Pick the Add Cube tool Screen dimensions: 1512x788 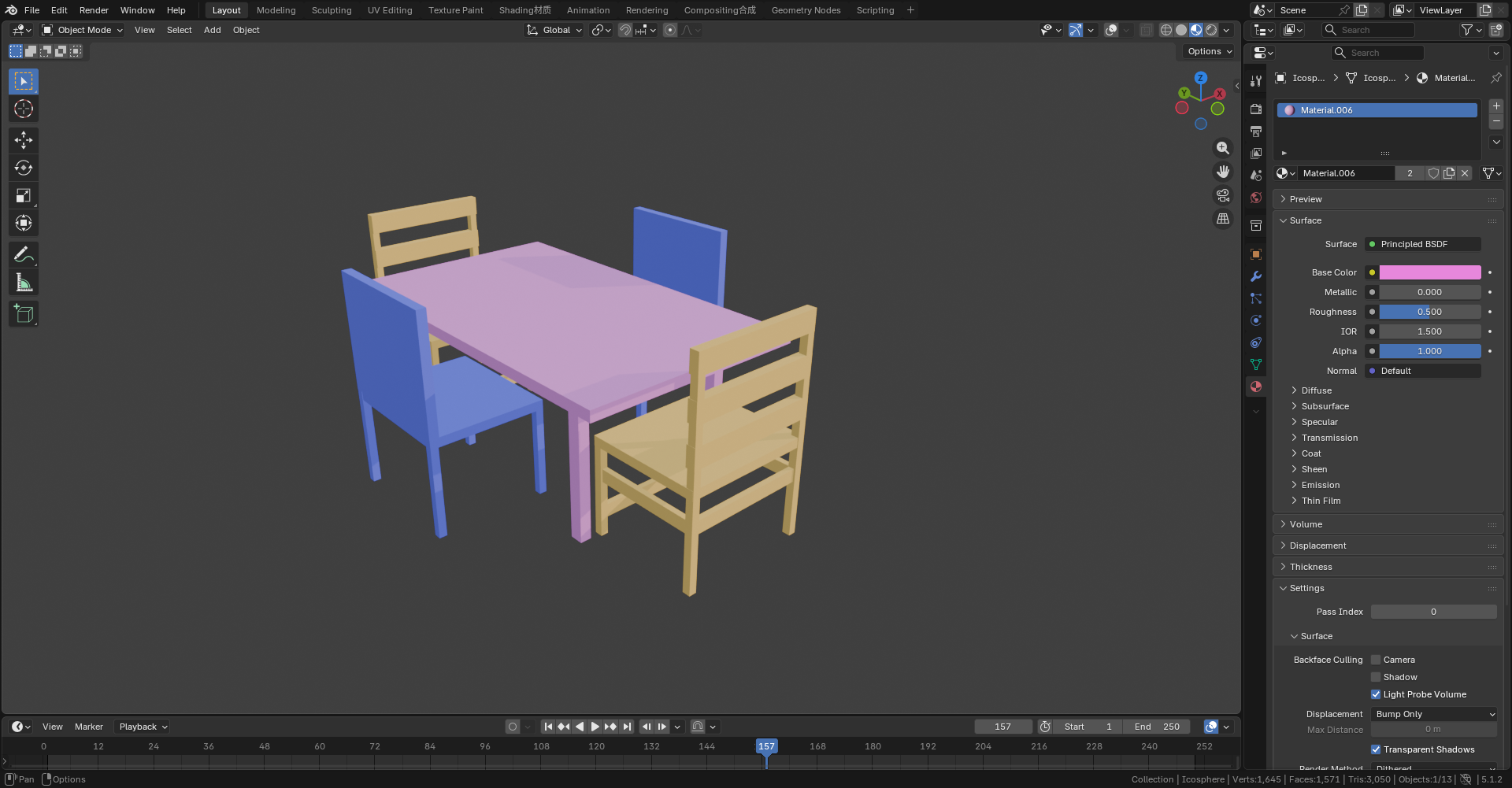[x=24, y=314]
